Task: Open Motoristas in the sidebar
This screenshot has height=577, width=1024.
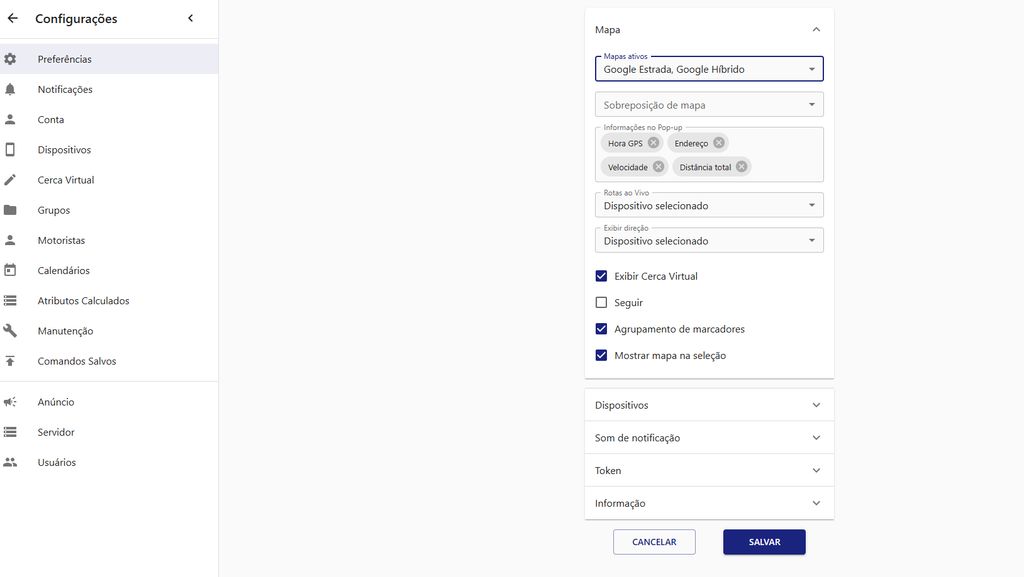Action: (x=61, y=241)
